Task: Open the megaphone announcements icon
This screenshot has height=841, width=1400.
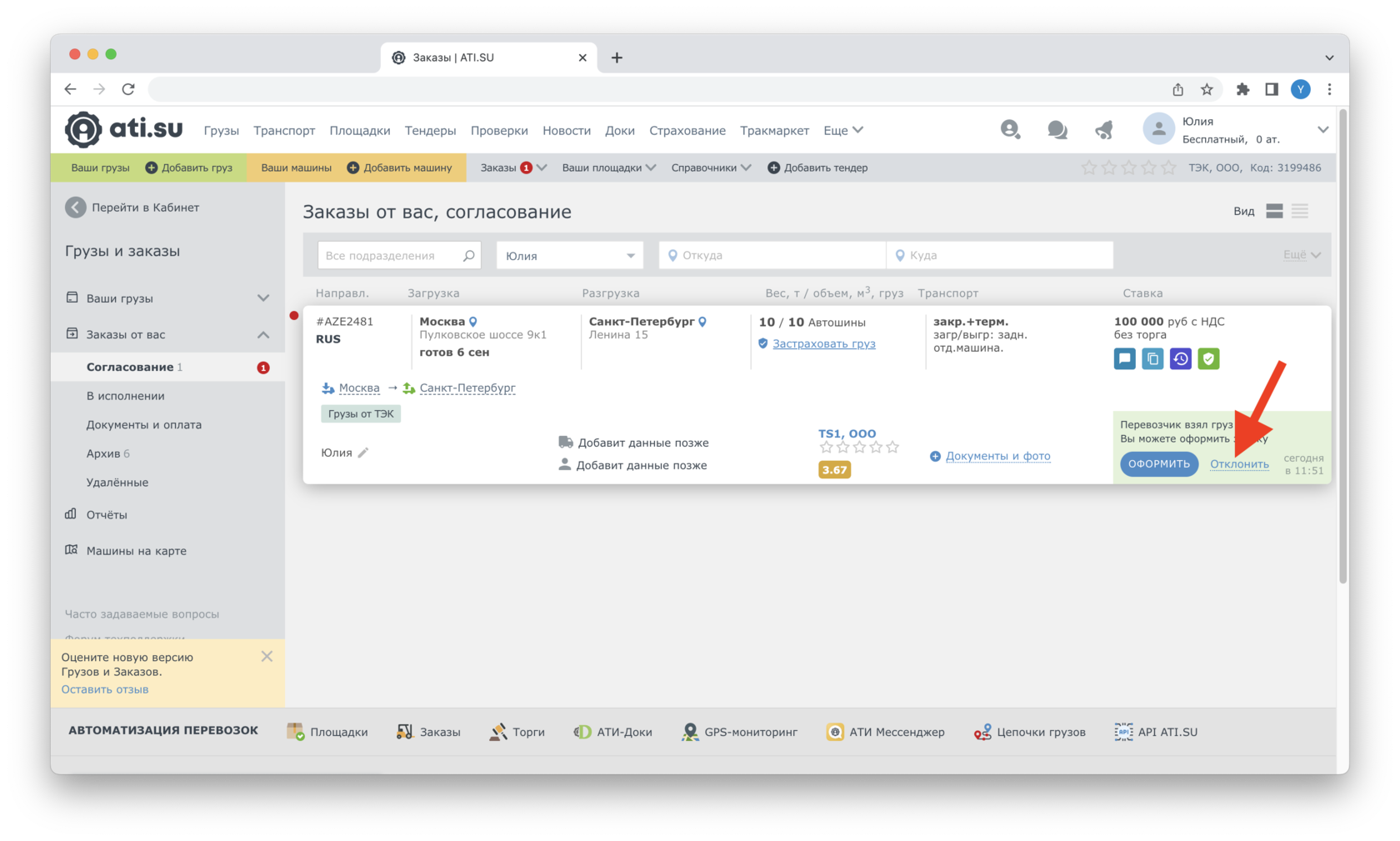Action: click(1104, 129)
